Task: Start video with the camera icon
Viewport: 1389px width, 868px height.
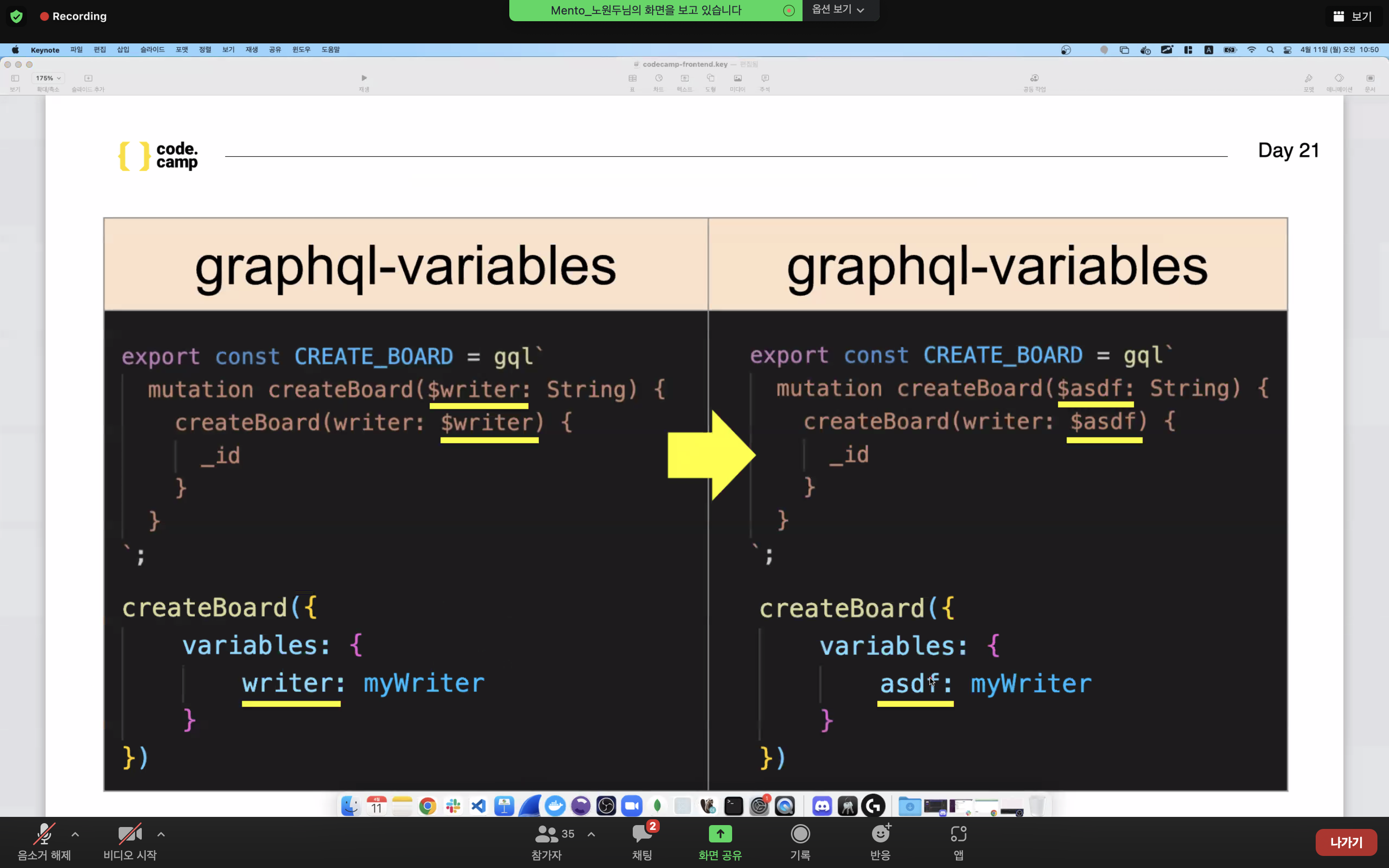Action: [x=130, y=834]
